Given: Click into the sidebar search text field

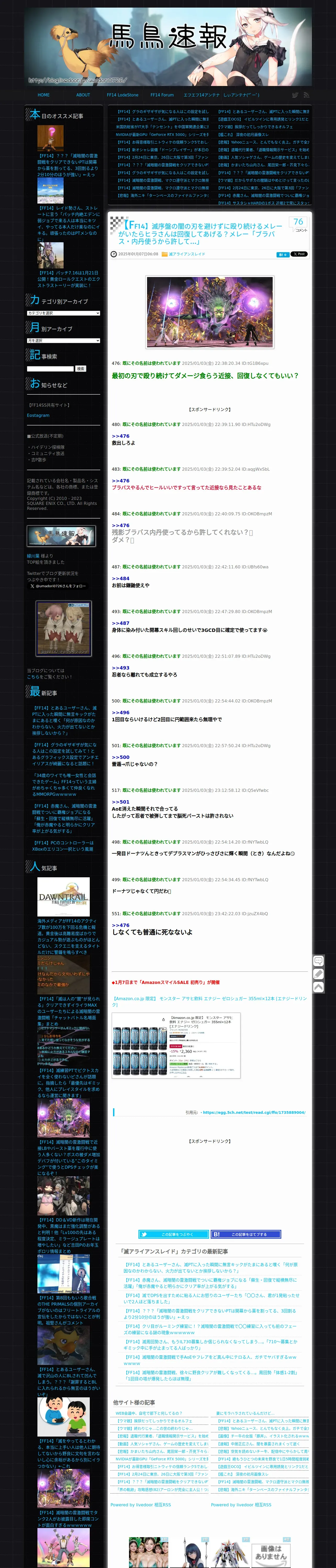Looking at the screenshot, I should point(50,368).
